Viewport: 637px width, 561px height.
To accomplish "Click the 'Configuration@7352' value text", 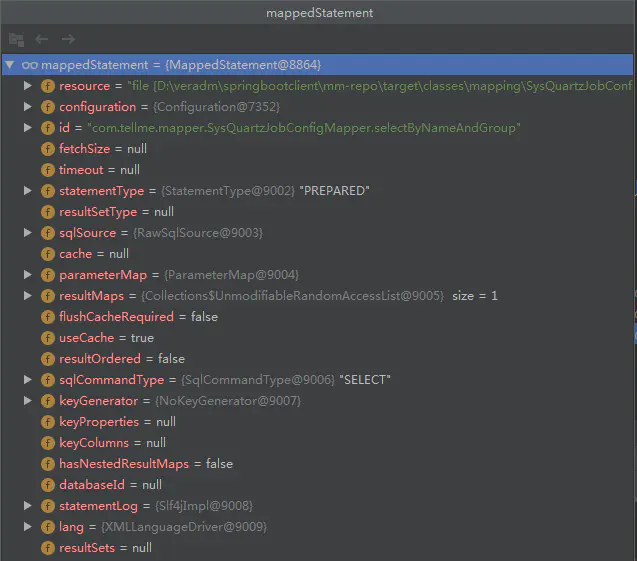I will pyautogui.click(x=216, y=107).
